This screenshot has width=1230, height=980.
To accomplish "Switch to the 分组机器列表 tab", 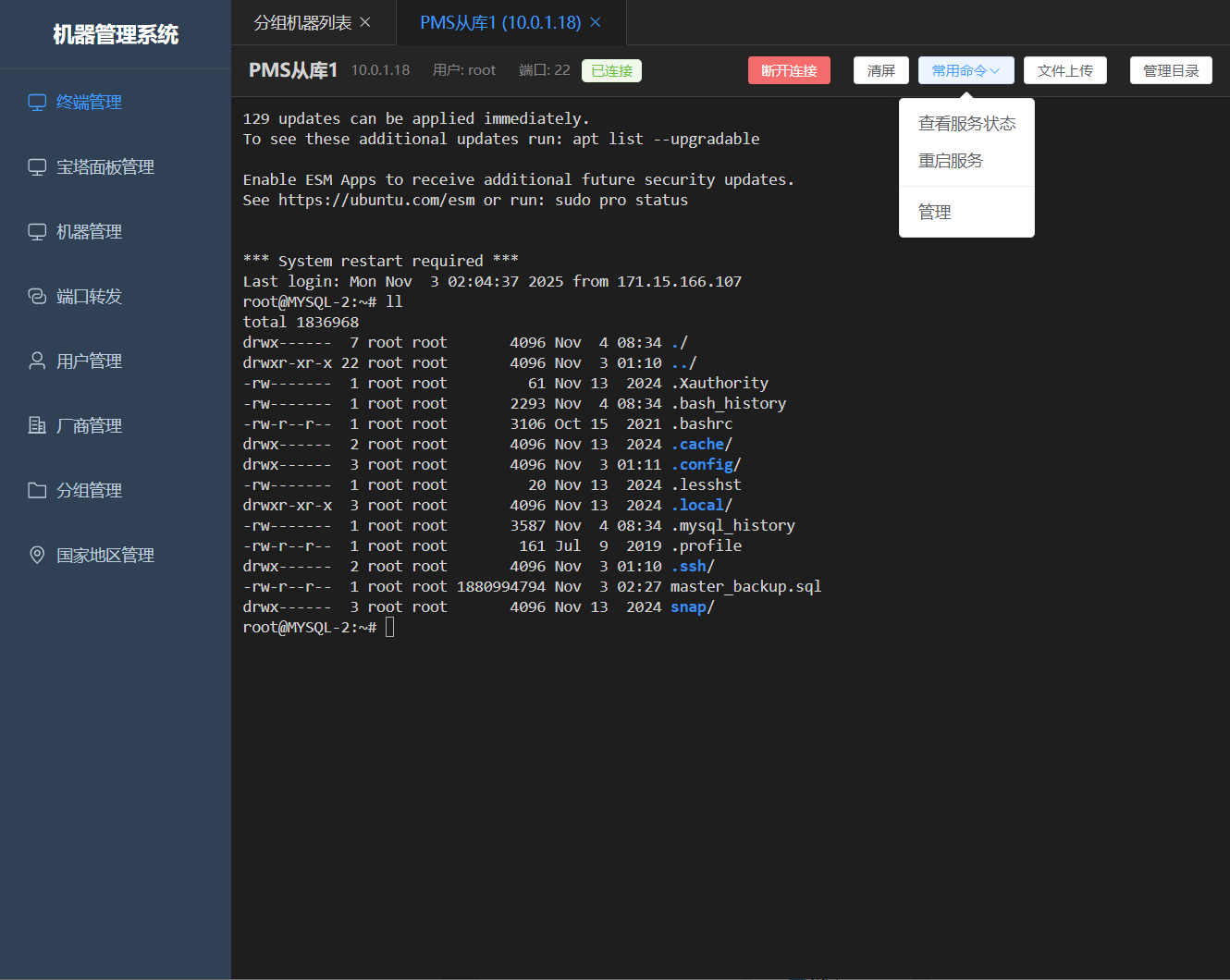I will pos(303,22).
